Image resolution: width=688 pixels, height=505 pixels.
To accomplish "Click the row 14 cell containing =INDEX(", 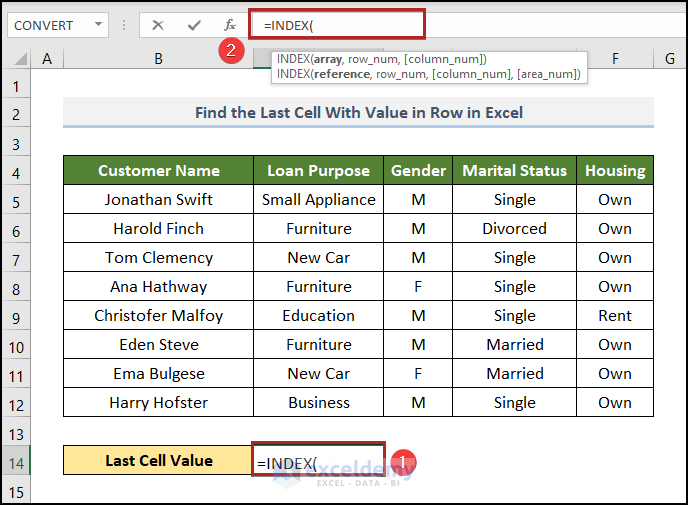I will (318, 462).
